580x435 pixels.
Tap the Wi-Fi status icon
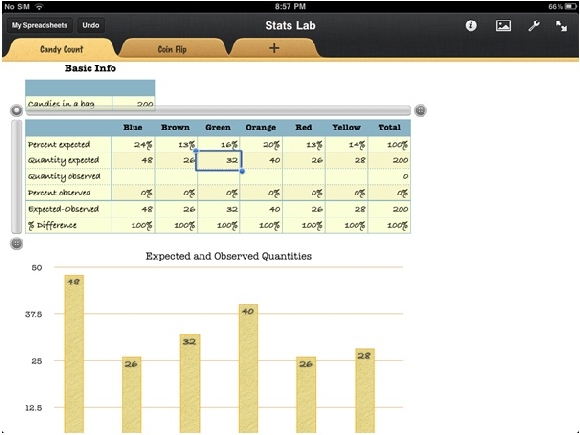pyautogui.click(x=39, y=6)
